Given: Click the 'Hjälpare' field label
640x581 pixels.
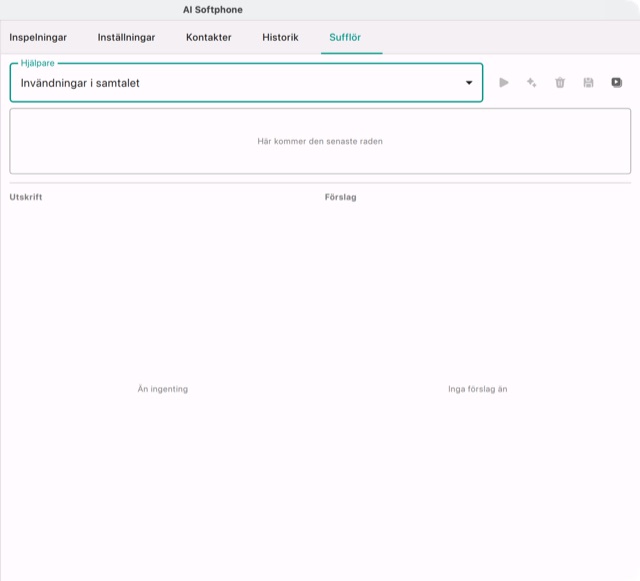Looking at the screenshot, I should pyautogui.click(x=38, y=63).
